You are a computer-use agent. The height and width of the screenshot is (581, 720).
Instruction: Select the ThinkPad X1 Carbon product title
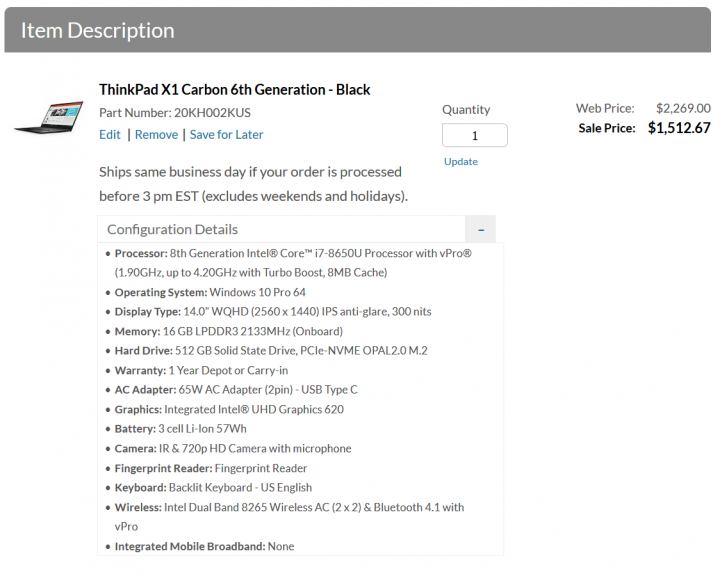coord(235,90)
